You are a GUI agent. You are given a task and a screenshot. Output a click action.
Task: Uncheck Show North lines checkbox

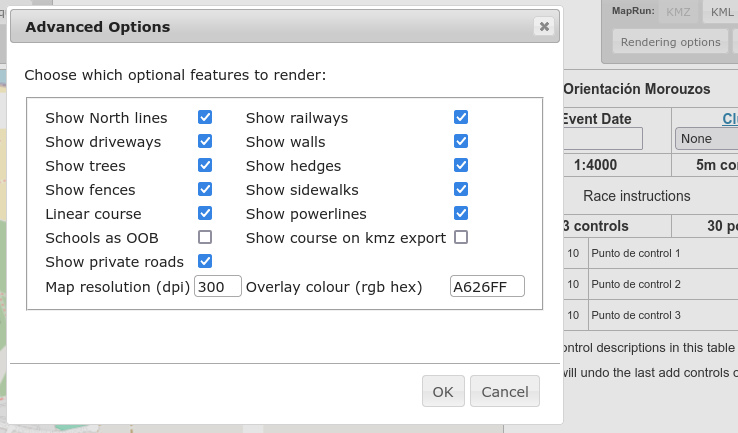(205, 117)
